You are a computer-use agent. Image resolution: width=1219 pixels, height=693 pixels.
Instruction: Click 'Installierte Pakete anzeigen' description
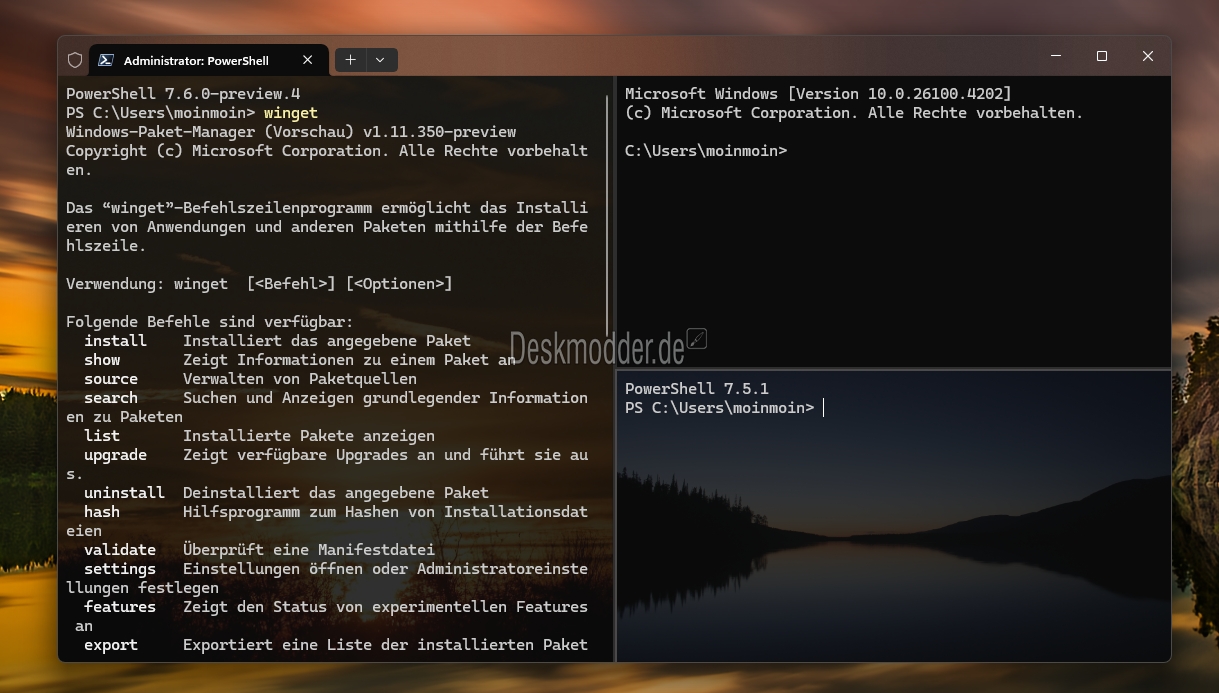click(309, 436)
